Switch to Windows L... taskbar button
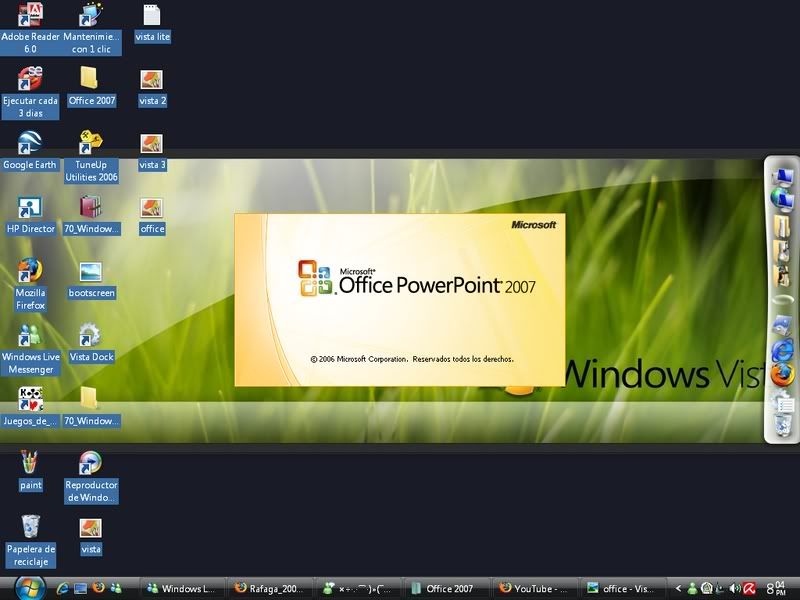 pos(183,589)
